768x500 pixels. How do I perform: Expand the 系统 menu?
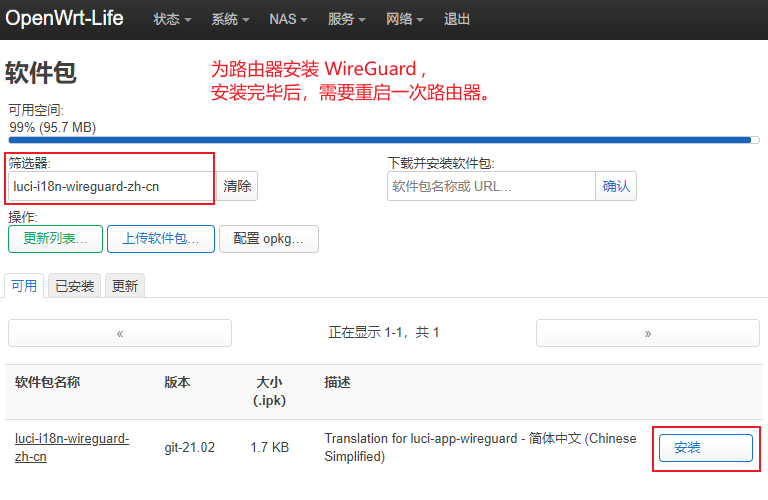[230, 19]
